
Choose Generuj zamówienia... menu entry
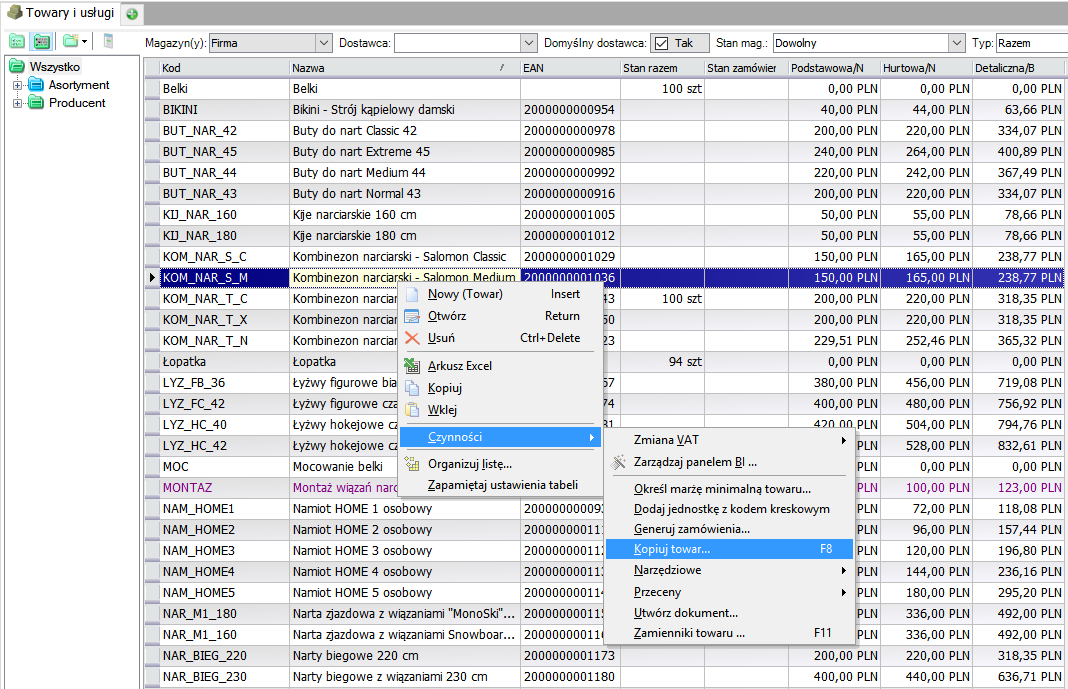coord(729,529)
